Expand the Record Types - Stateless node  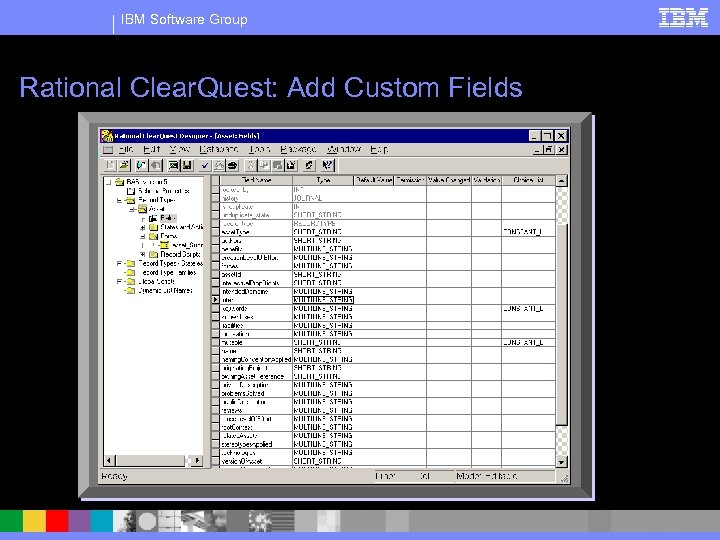tap(119, 264)
